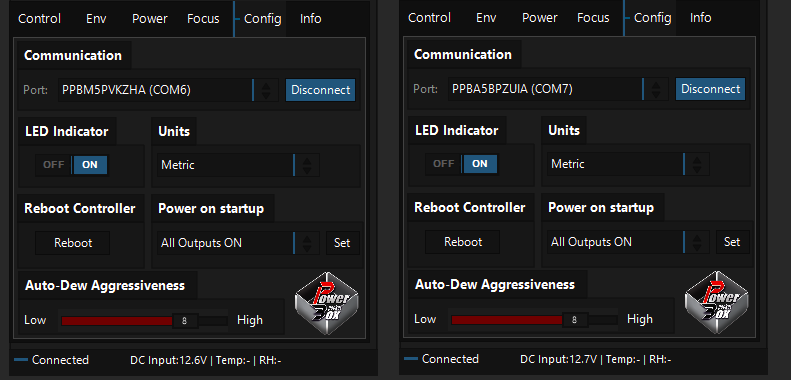
Task: Turn LED Indicator OFF in right window
Action: [443, 164]
